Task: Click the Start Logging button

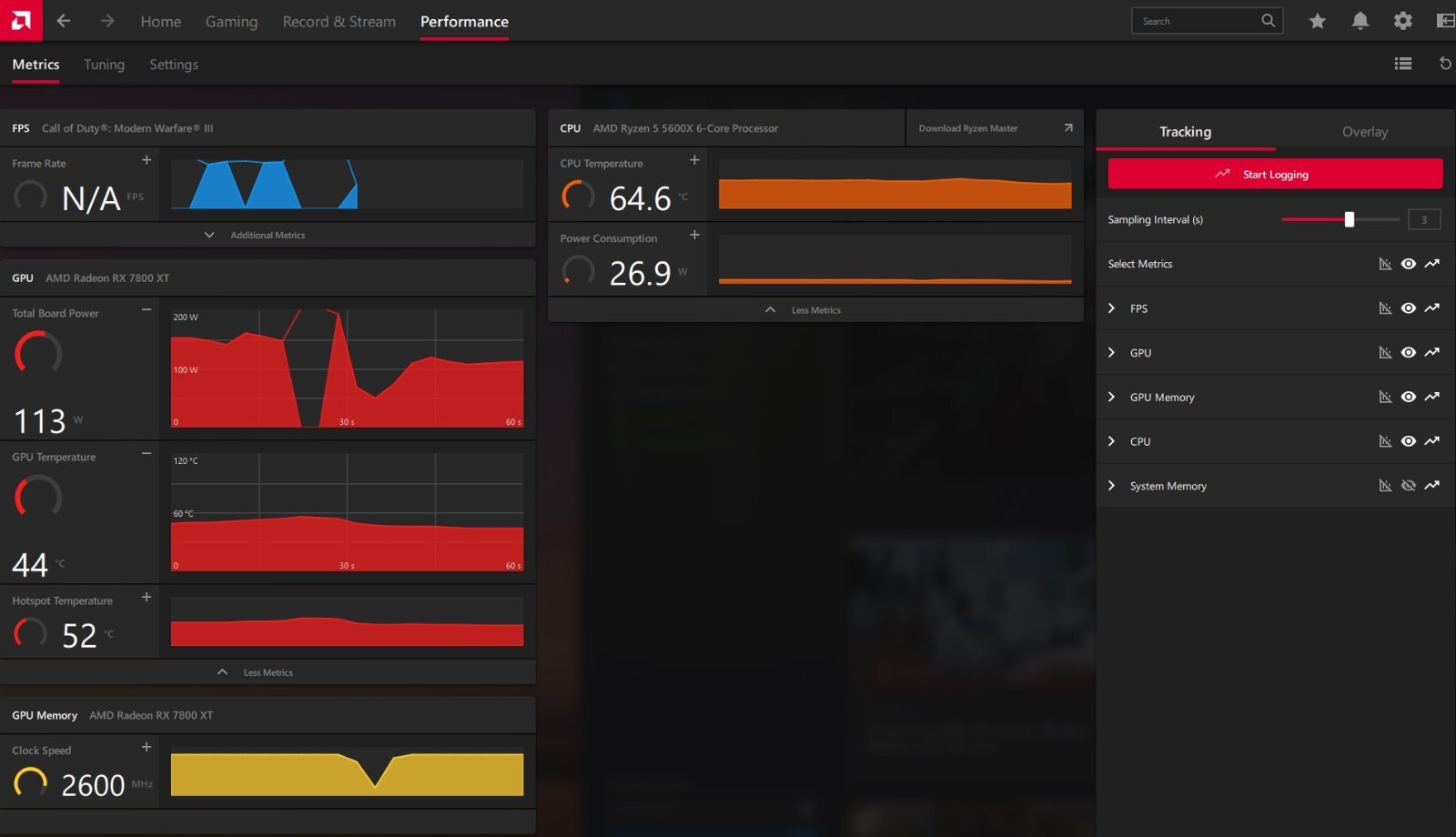Action: 1275,174
